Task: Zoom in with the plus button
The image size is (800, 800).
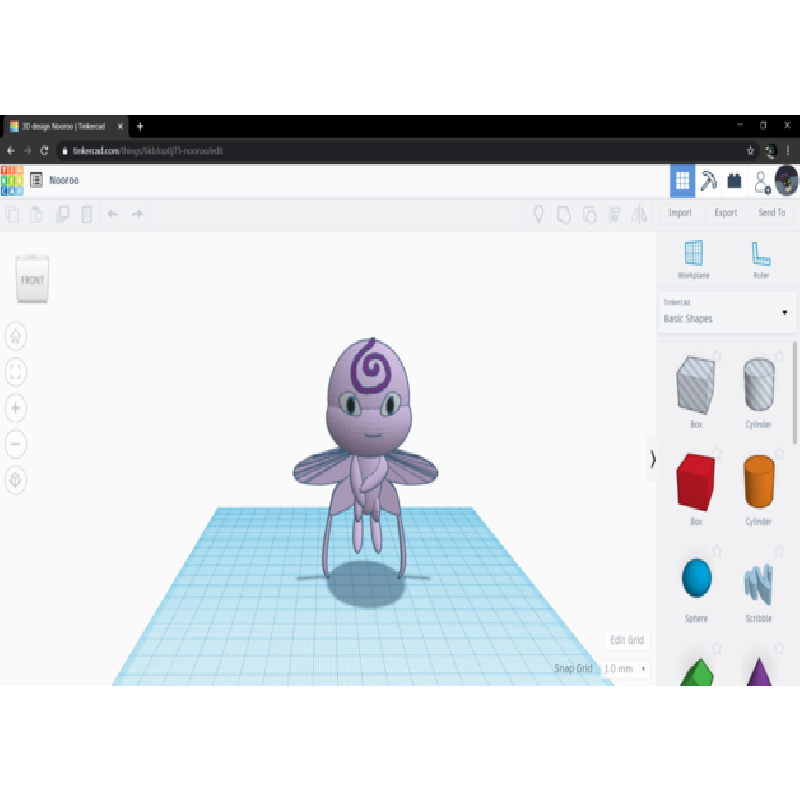Action: click(x=16, y=408)
